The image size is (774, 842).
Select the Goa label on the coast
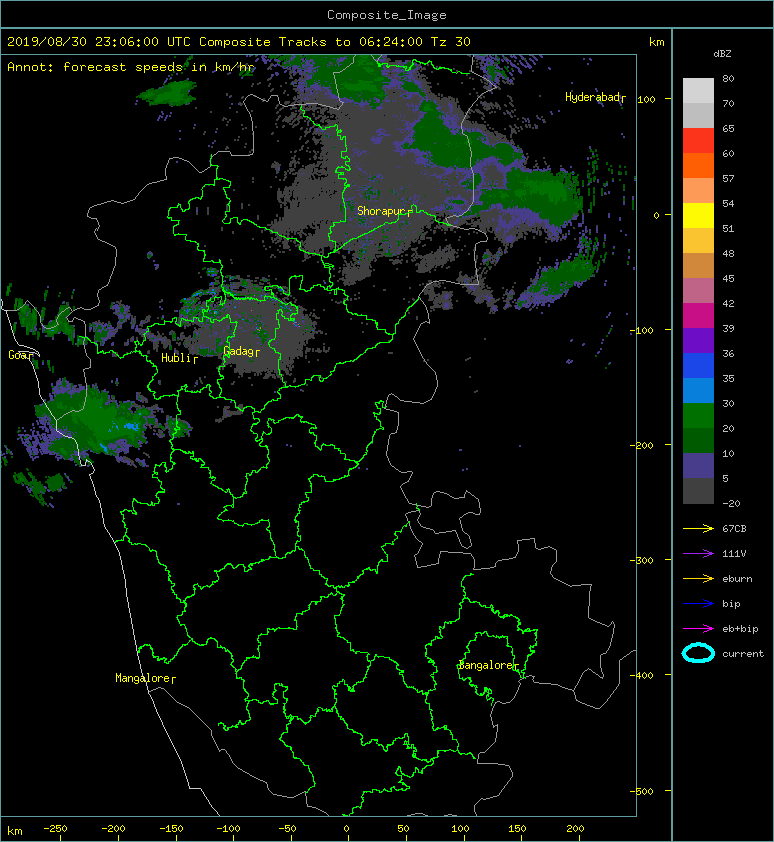click(18, 355)
